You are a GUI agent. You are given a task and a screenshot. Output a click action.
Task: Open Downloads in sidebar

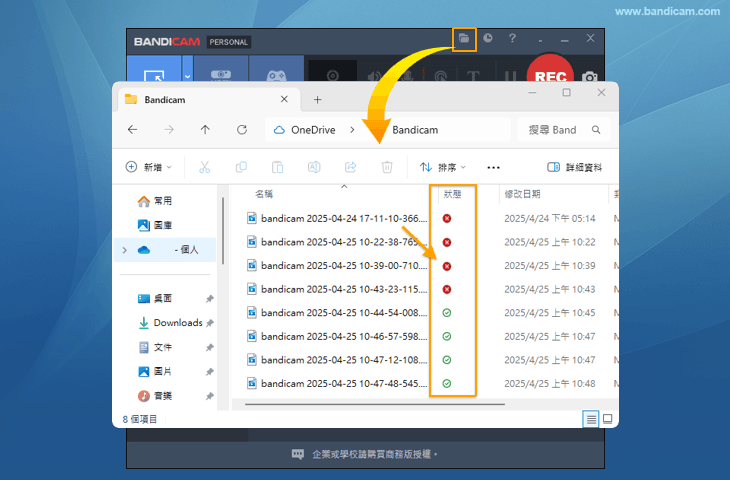click(x=170, y=323)
